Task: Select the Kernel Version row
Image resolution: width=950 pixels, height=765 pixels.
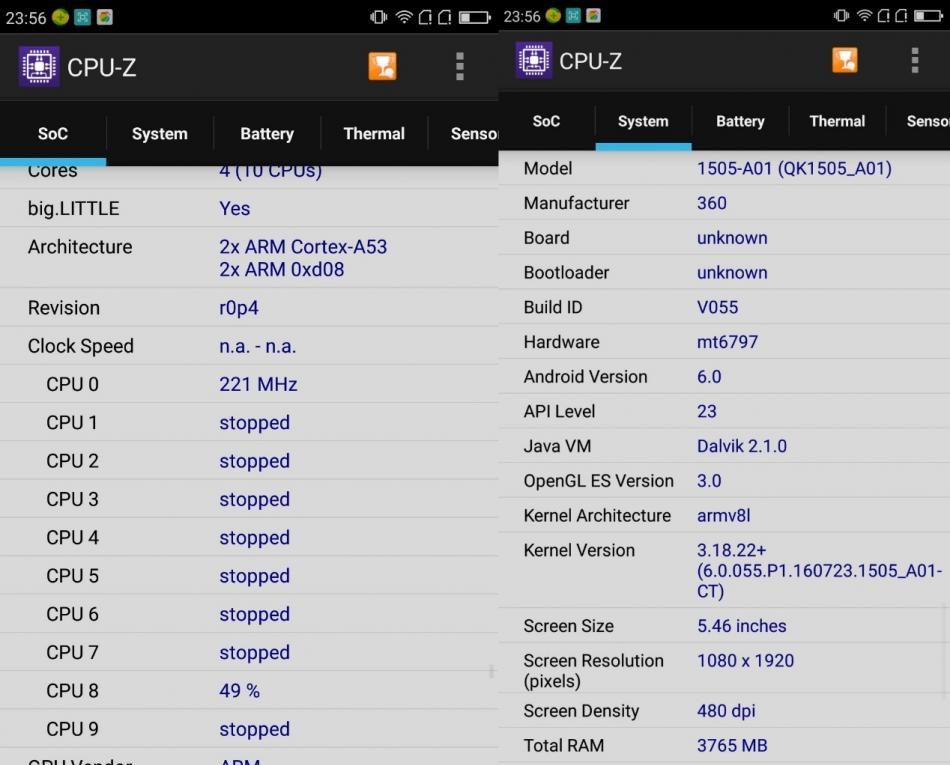Action: tap(724, 570)
